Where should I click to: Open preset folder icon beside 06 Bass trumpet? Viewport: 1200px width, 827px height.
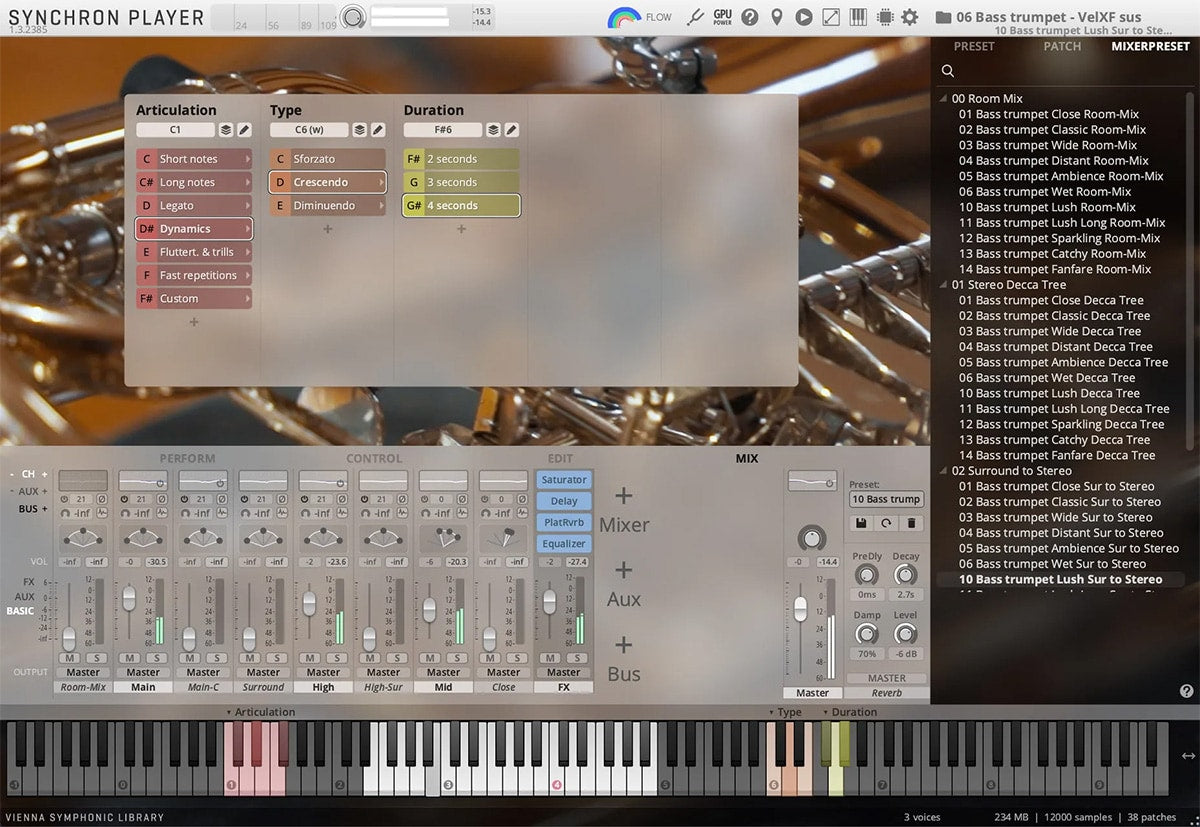tap(943, 17)
